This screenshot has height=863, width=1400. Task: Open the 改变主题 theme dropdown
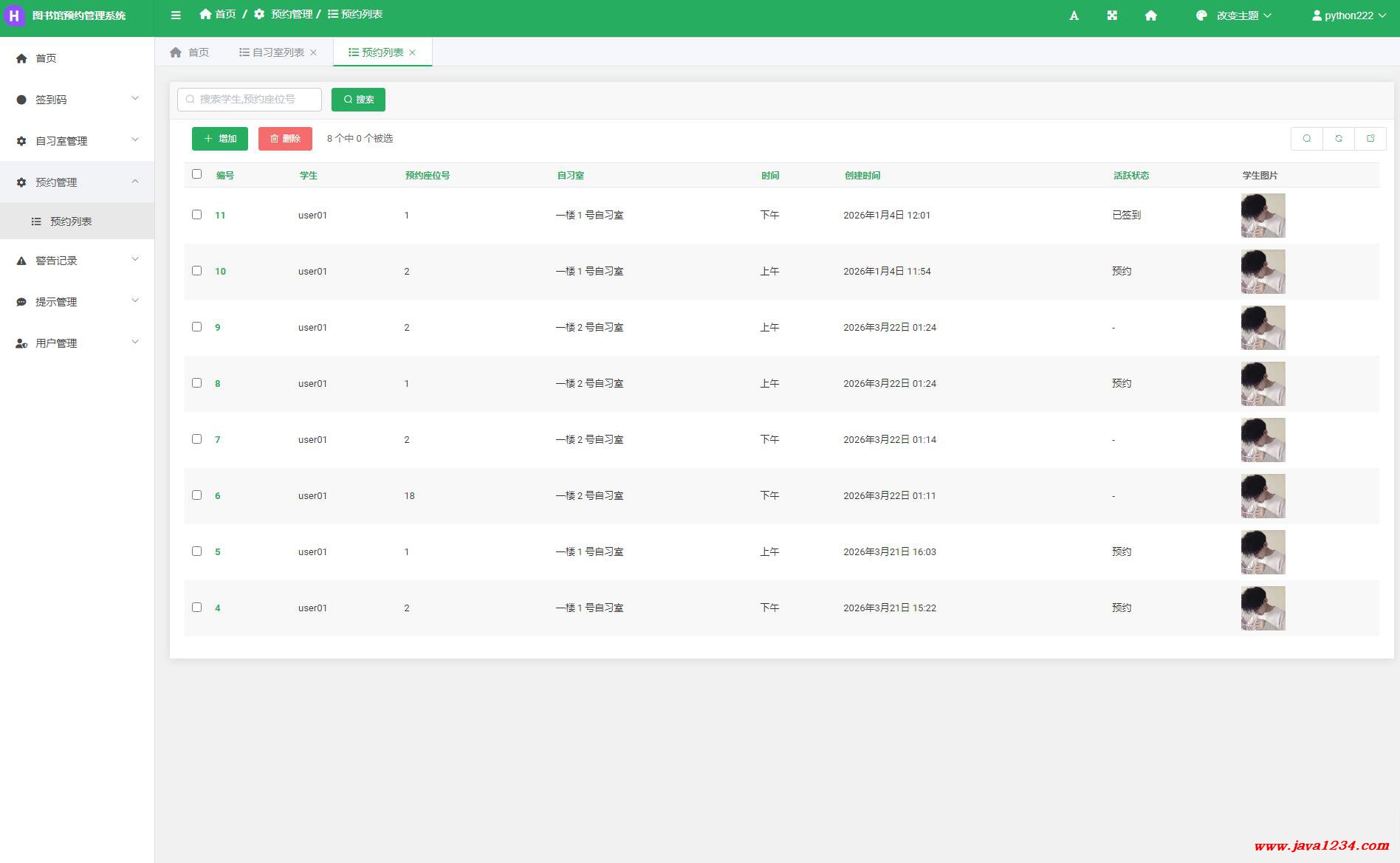1234,16
